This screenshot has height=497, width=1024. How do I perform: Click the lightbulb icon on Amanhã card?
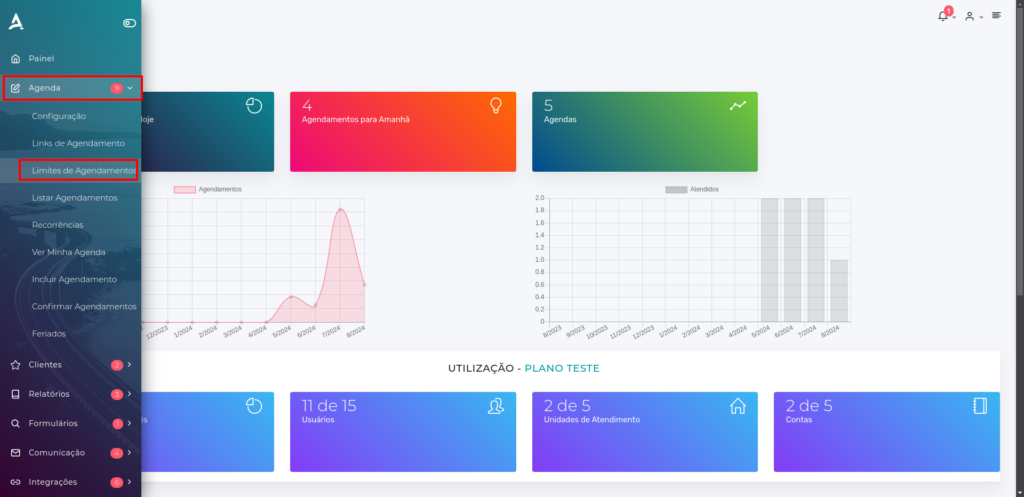(x=496, y=105)
